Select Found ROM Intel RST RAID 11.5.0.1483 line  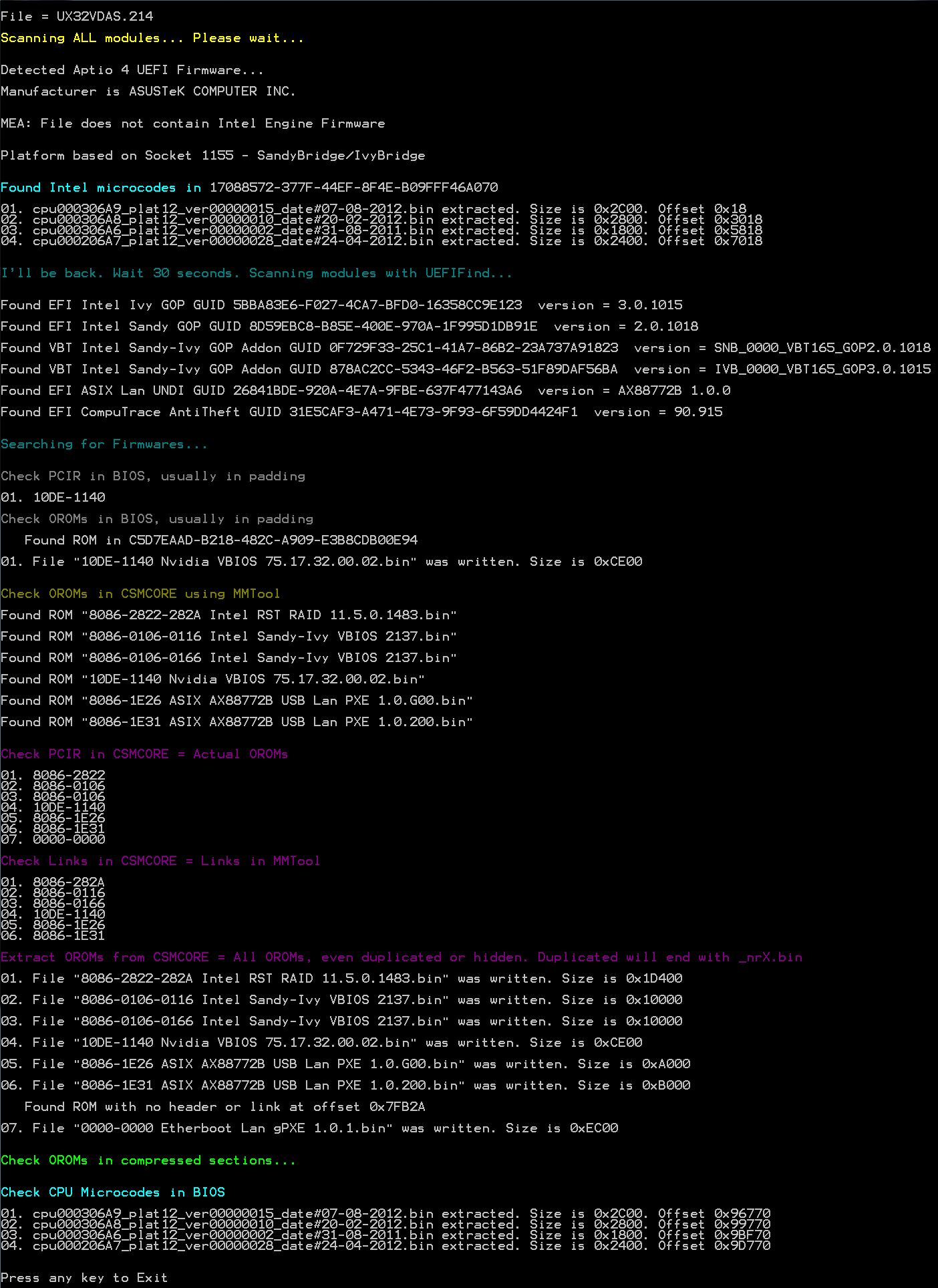[229, 615]
